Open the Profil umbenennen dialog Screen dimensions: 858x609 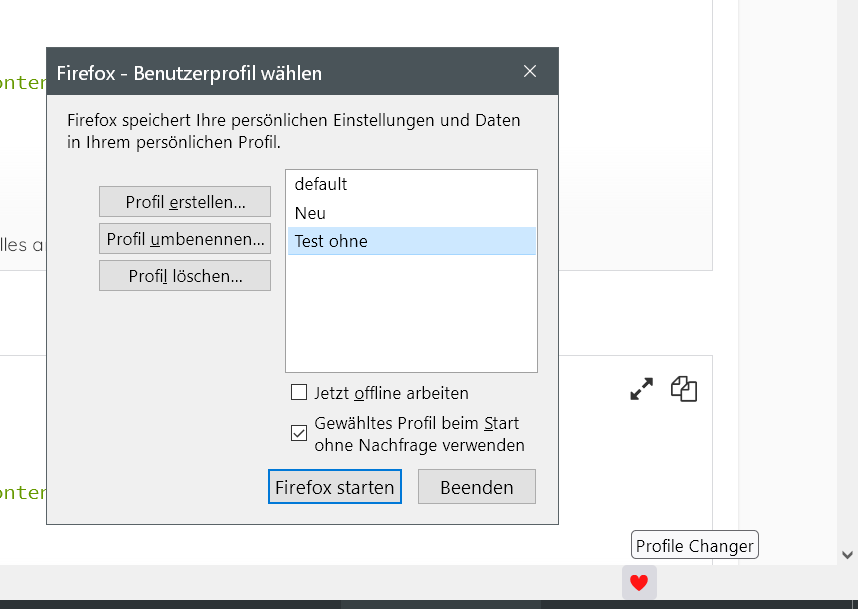click(x=185, y=239)
